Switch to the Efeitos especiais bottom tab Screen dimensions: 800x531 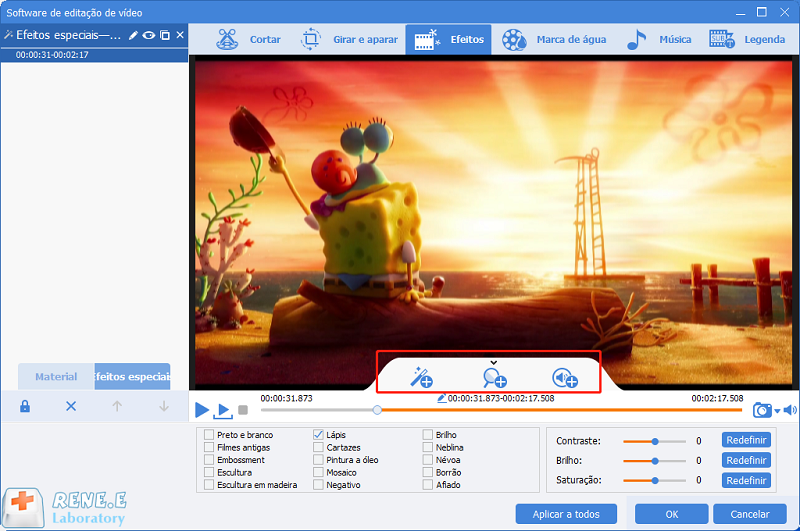click(x=132, y=376)
